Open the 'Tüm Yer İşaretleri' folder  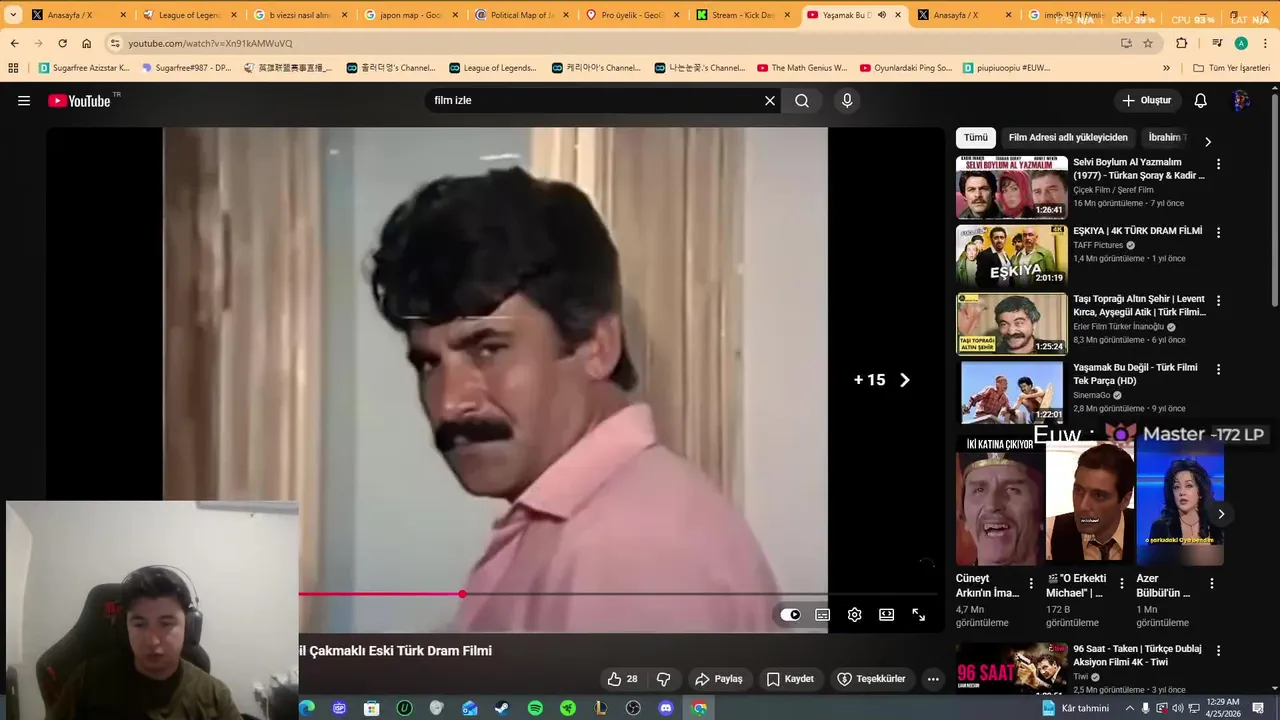coord(1231,68)
